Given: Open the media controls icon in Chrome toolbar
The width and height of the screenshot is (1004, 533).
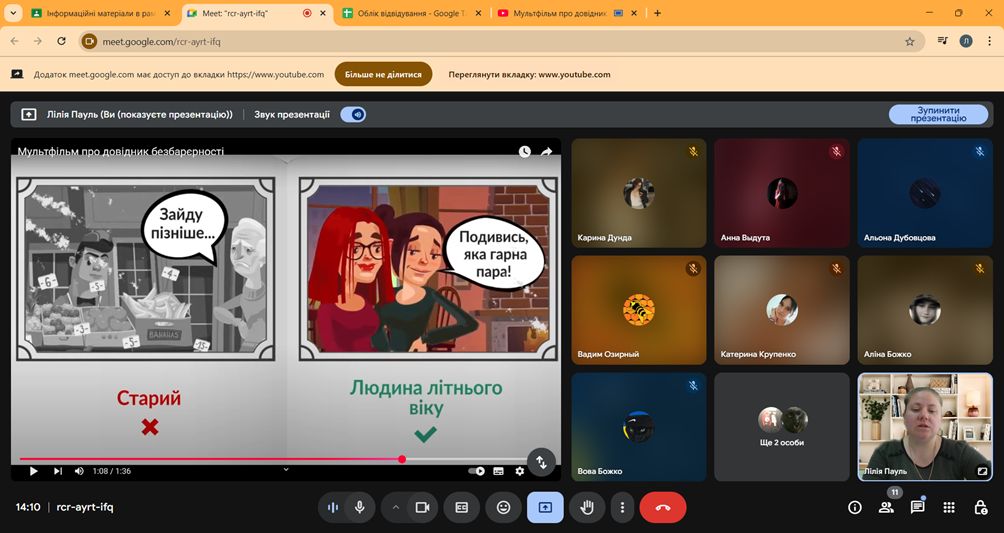Looking at the screenshot, I should pos(943,41).
